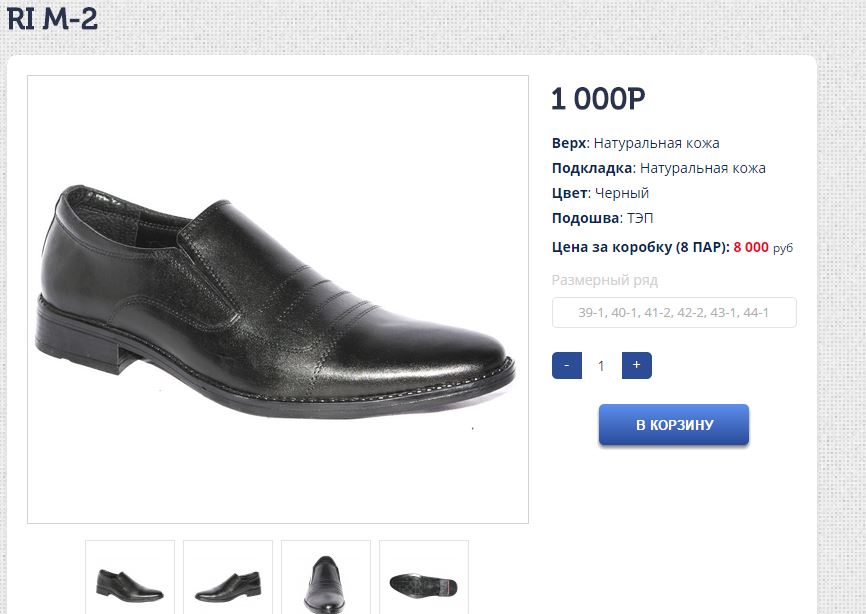Click the quantity input field
866x614 pixels.
[601, 366]
